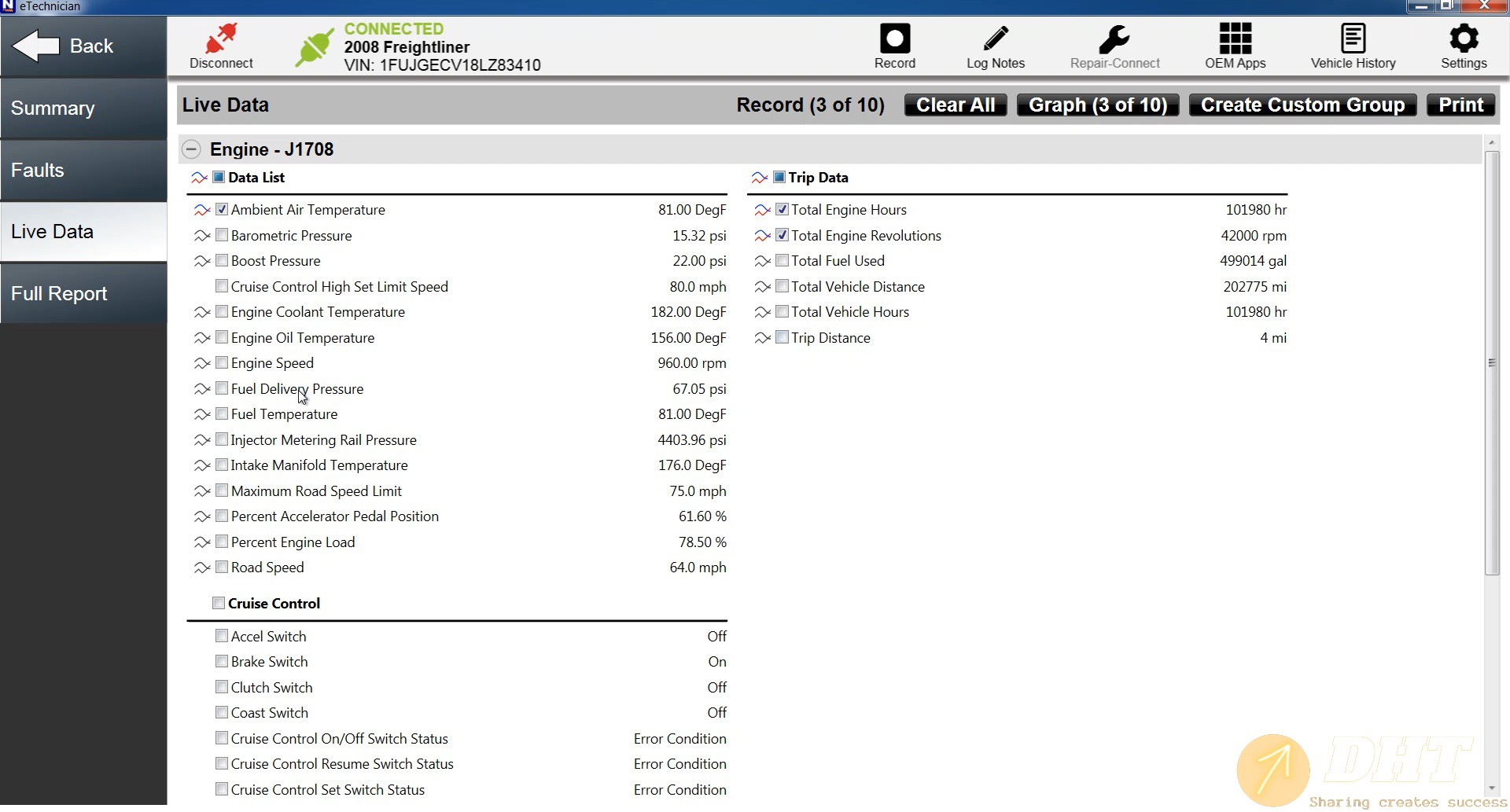Image resolution: width=1510 pixels, height=812 pixels.
Task: Uncheck the Ambient Air Temperature checkbox
Action: click(222, 210)
